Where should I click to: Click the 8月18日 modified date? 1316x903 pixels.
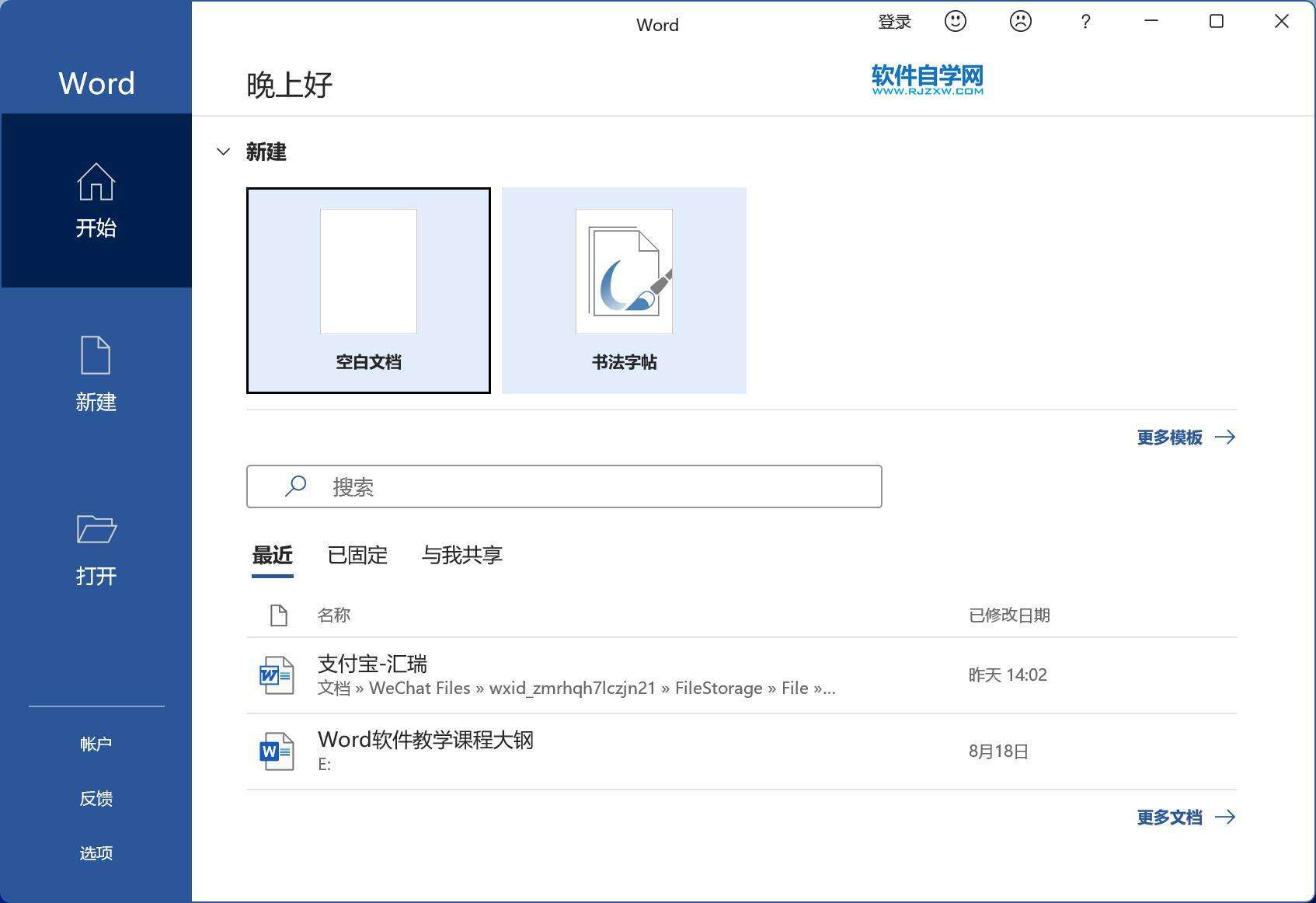point(998,751)
